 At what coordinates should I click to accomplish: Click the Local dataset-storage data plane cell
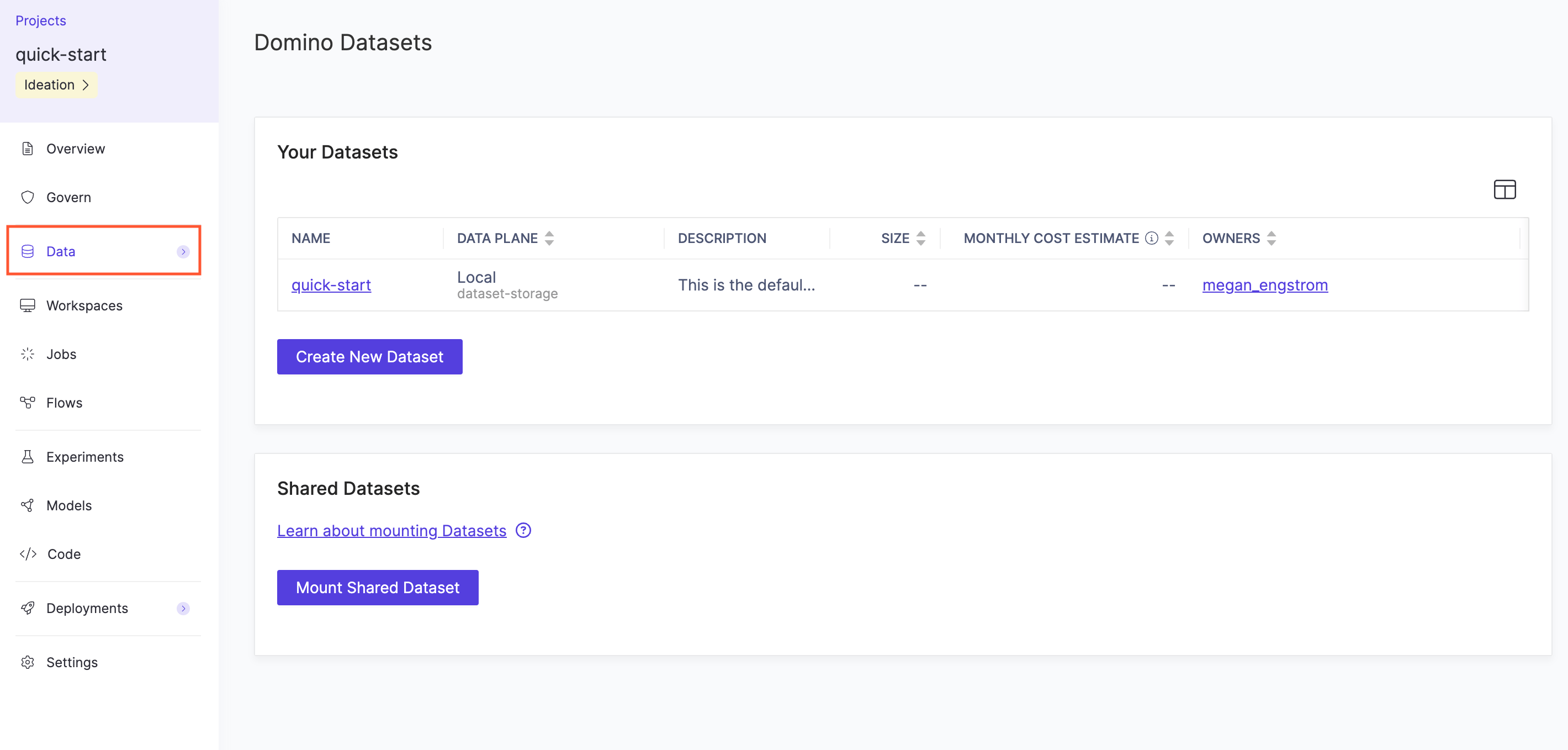[507, 285]
